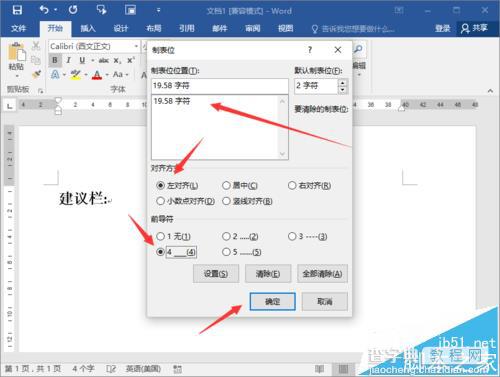The width and height of the screenshot is (500, 377).
Task: Click the 共享 Share button
Action: (475, 28)
